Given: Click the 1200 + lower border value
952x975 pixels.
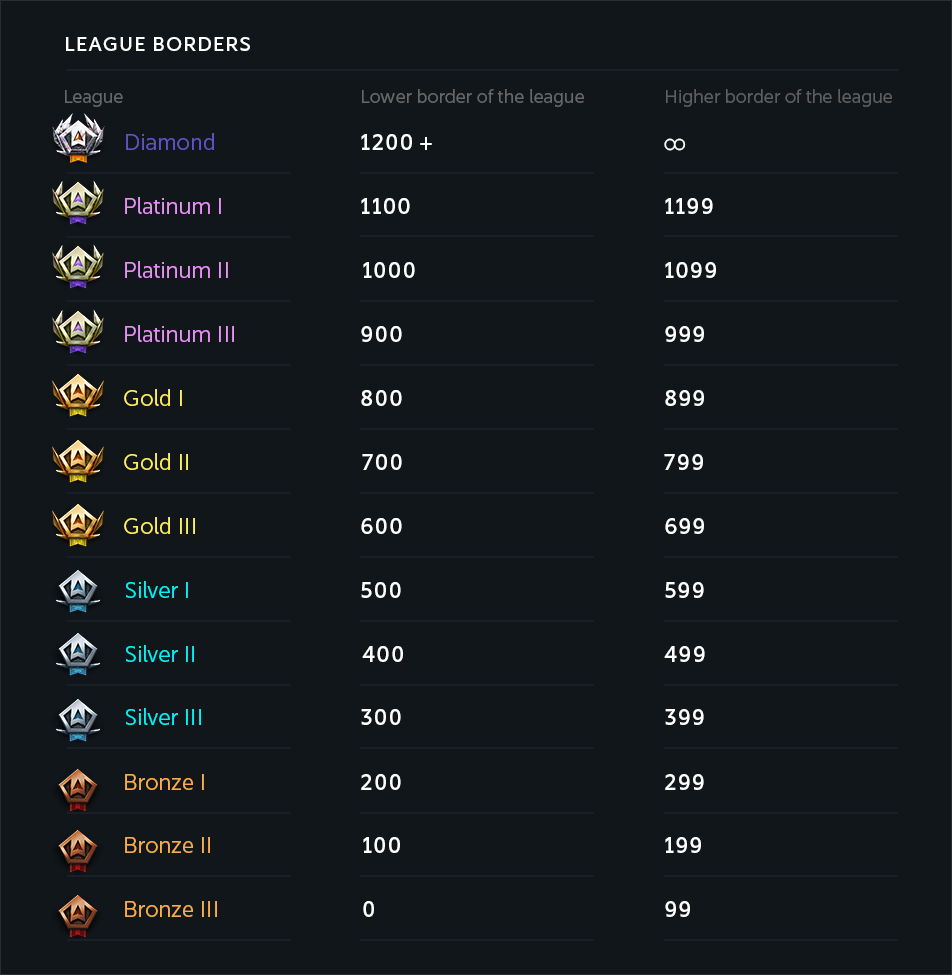Looking at the screenshot, I should click(396, 142).
